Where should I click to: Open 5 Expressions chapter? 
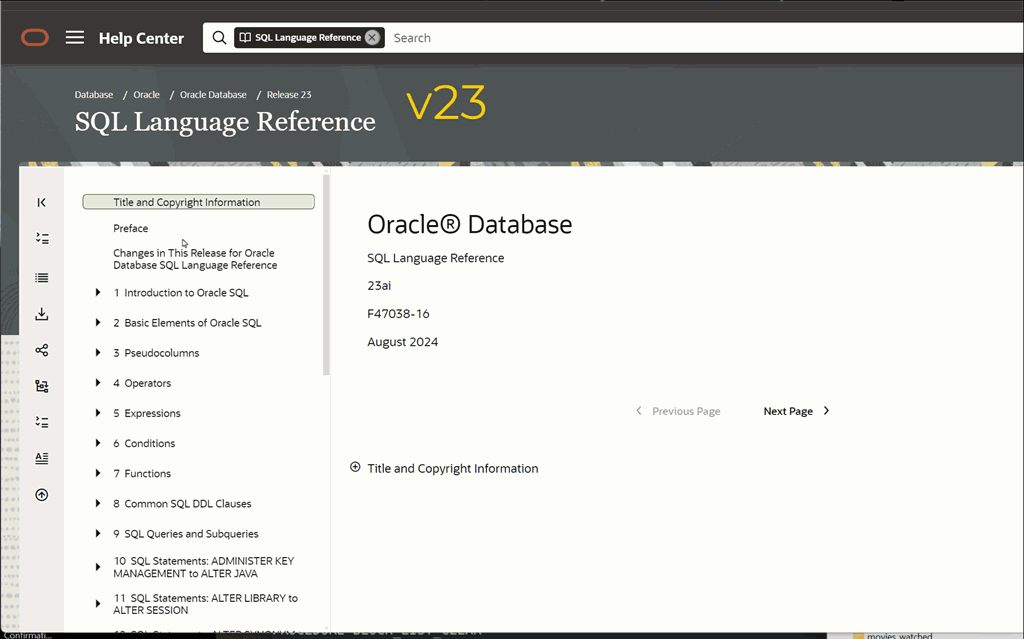(147, 413)
